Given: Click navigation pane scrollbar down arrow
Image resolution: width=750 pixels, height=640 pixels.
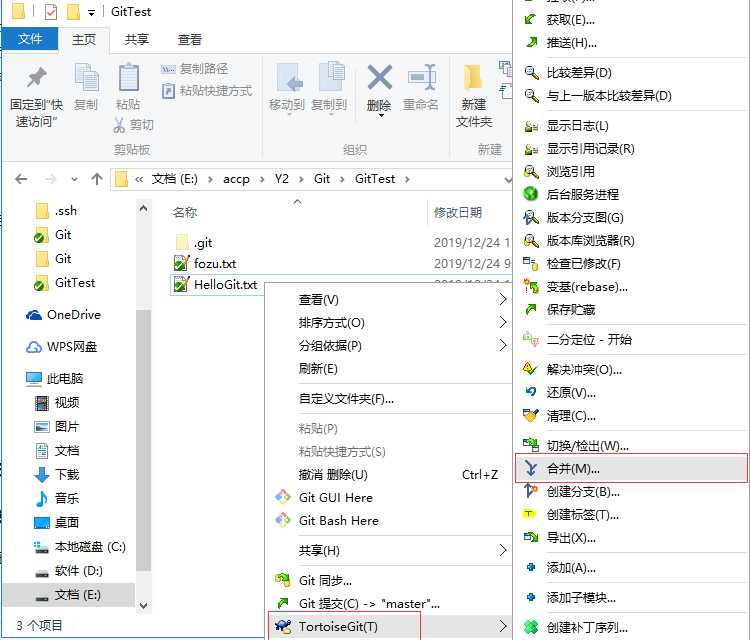Looking at the screenshot, I should coord(143,605).
